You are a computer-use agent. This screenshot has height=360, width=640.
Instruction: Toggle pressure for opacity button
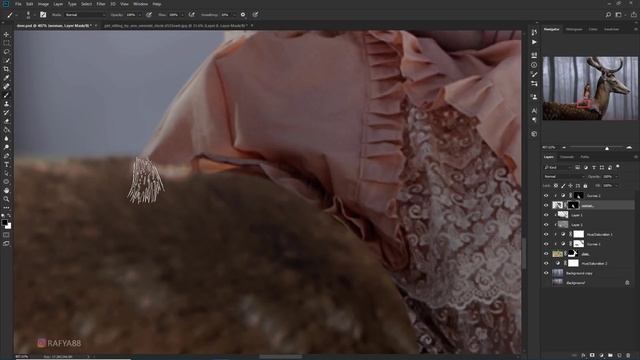click(149, 15)
